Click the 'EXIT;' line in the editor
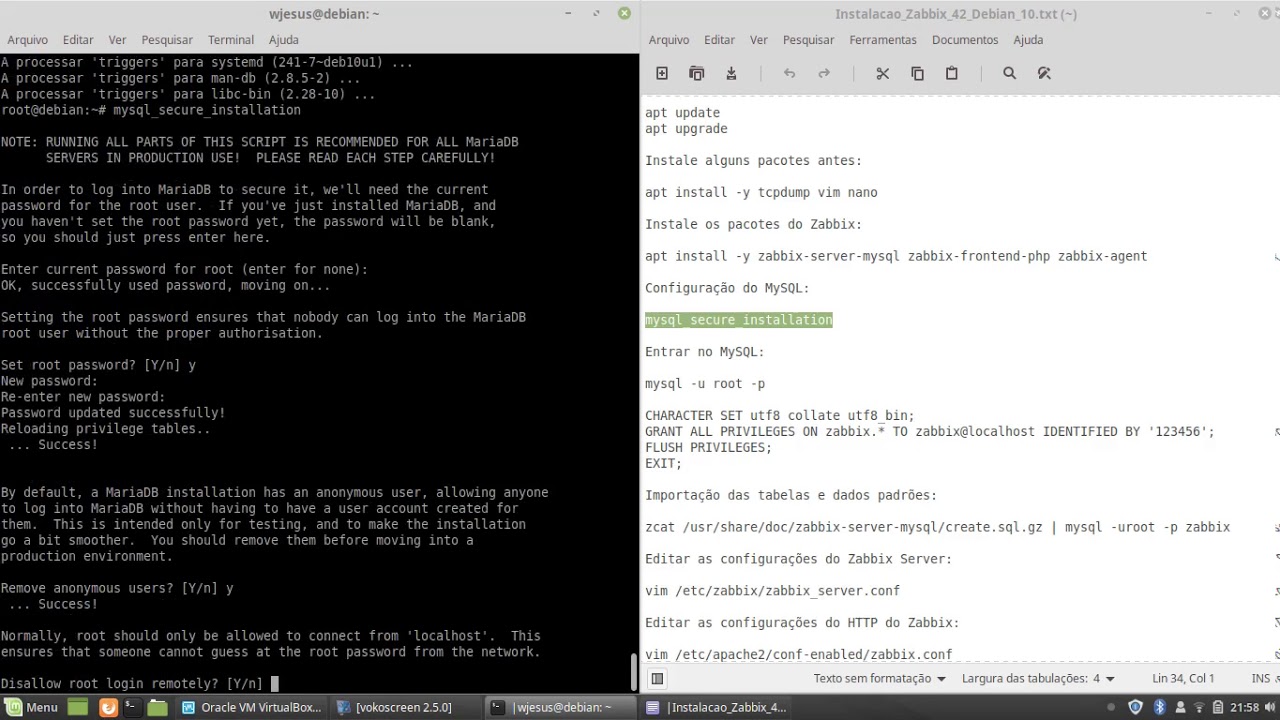Screen dimensions: 1280x720 pyautogui.click(x=663, y=464)
